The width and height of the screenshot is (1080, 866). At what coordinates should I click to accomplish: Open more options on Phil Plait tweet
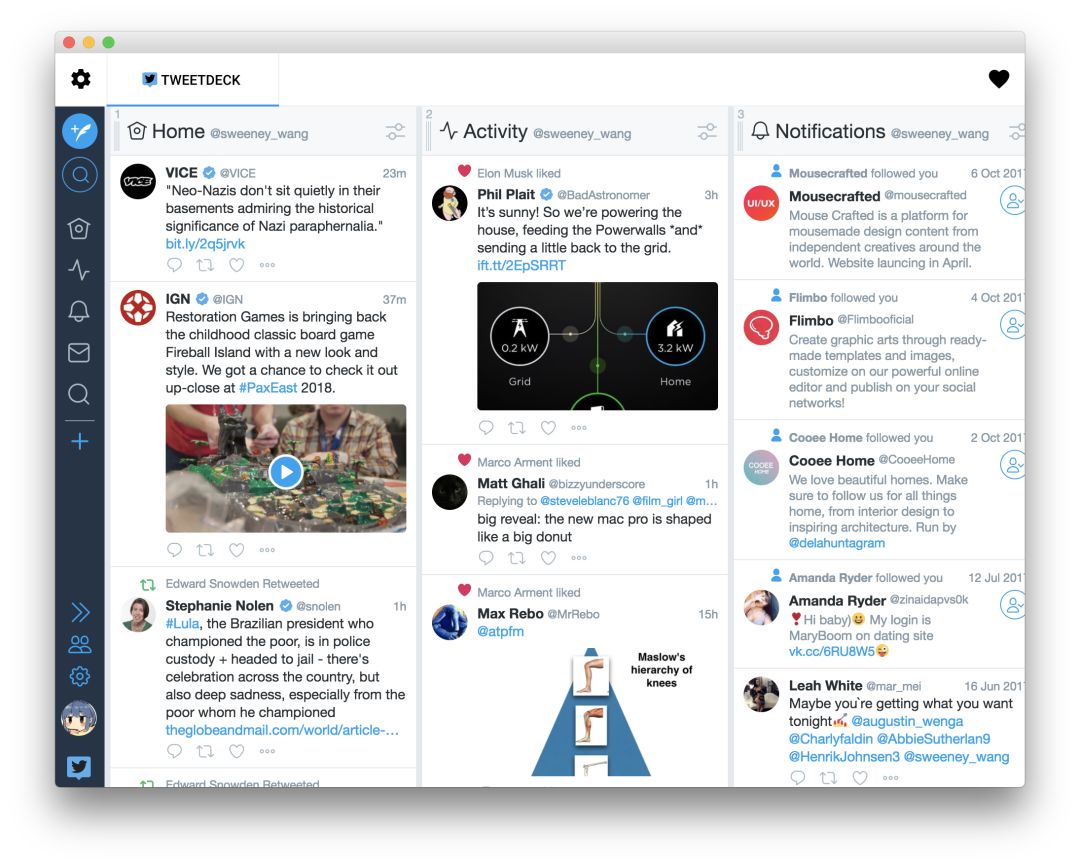pos(579,428)
